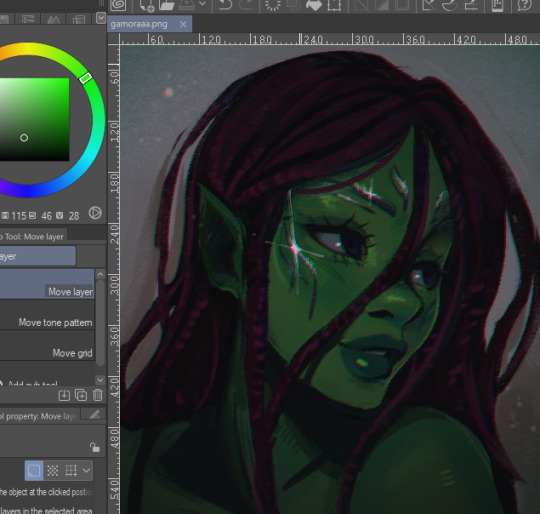Open Help via question mark bubble icon

525,5
